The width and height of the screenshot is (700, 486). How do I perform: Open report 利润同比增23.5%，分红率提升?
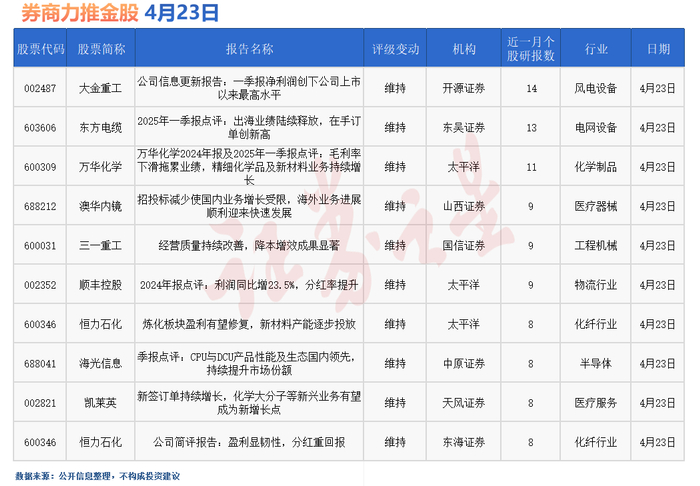249,285
